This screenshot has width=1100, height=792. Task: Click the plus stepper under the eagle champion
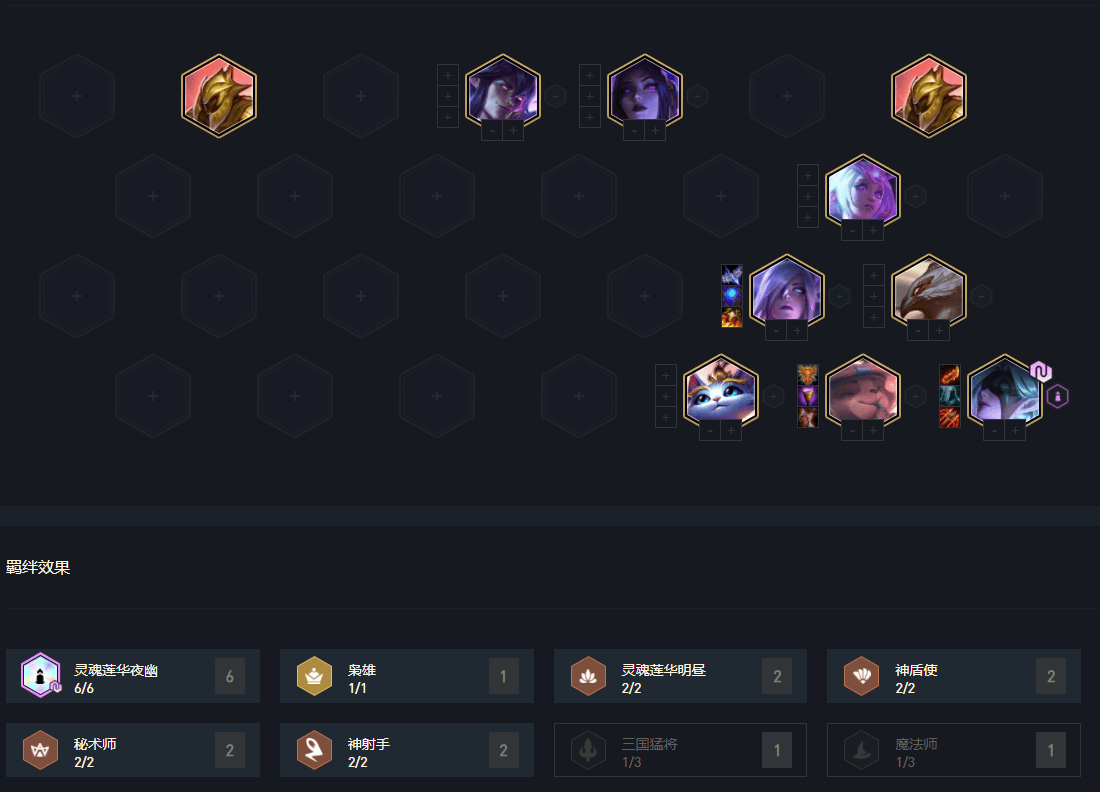[x=939, y=330]
